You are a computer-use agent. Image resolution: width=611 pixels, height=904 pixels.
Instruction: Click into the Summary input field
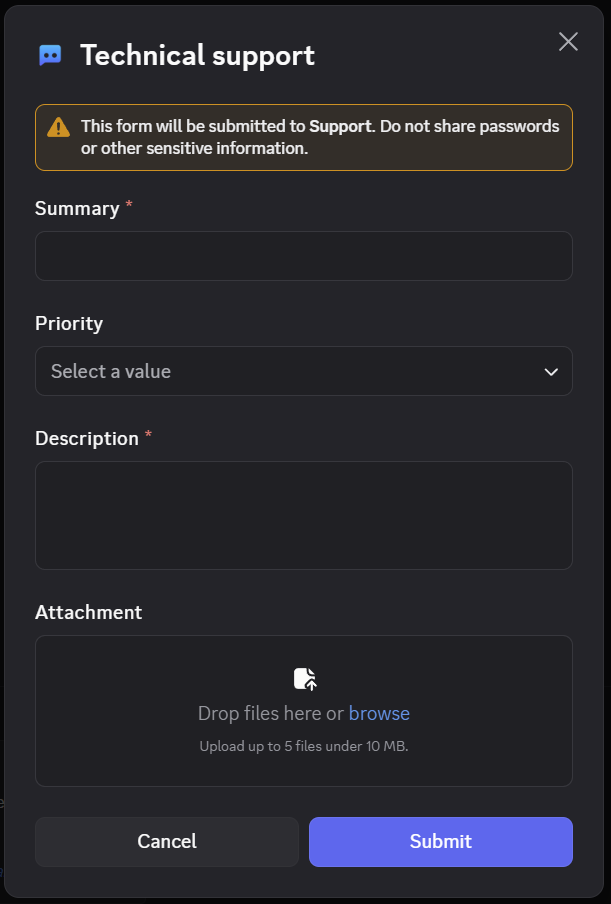[x=304, y=256]
